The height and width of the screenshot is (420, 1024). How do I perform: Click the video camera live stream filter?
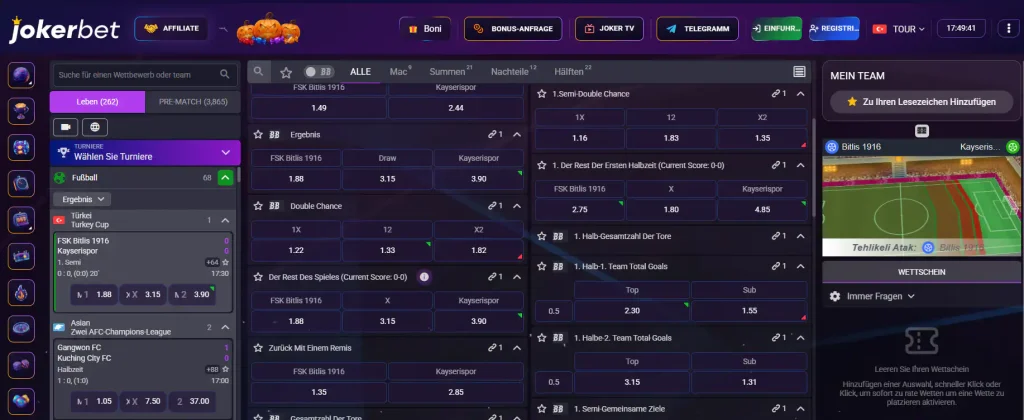coord(66,127)
